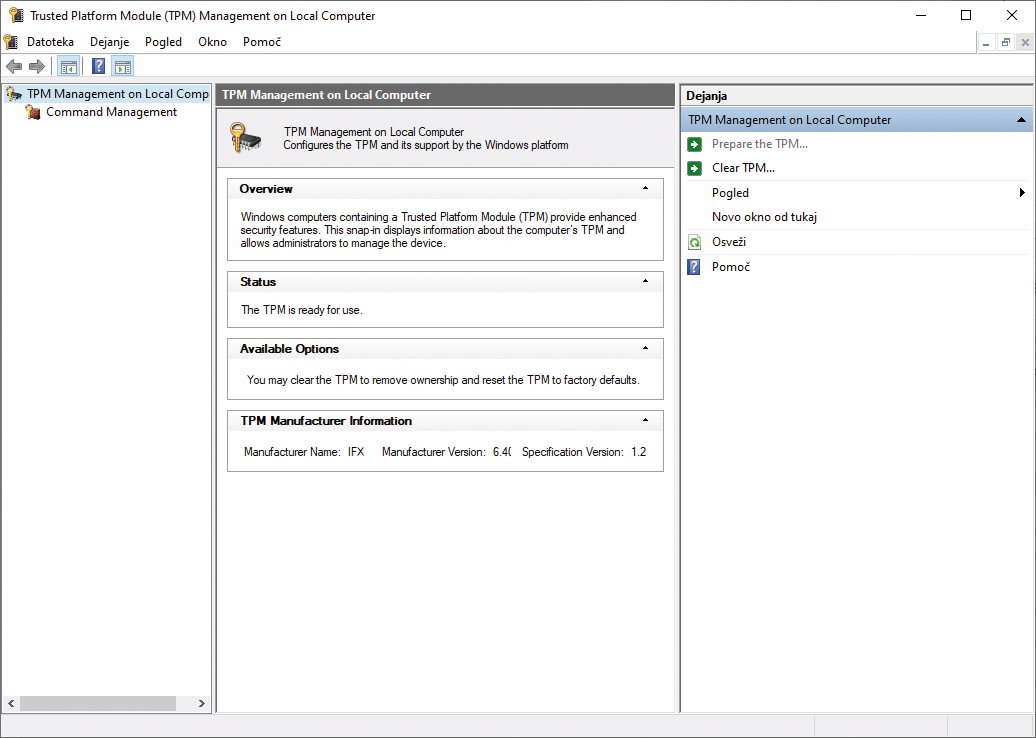Open Help via blue question-mark toolbar icon
1036x738 pixels.
coord(98,66)
